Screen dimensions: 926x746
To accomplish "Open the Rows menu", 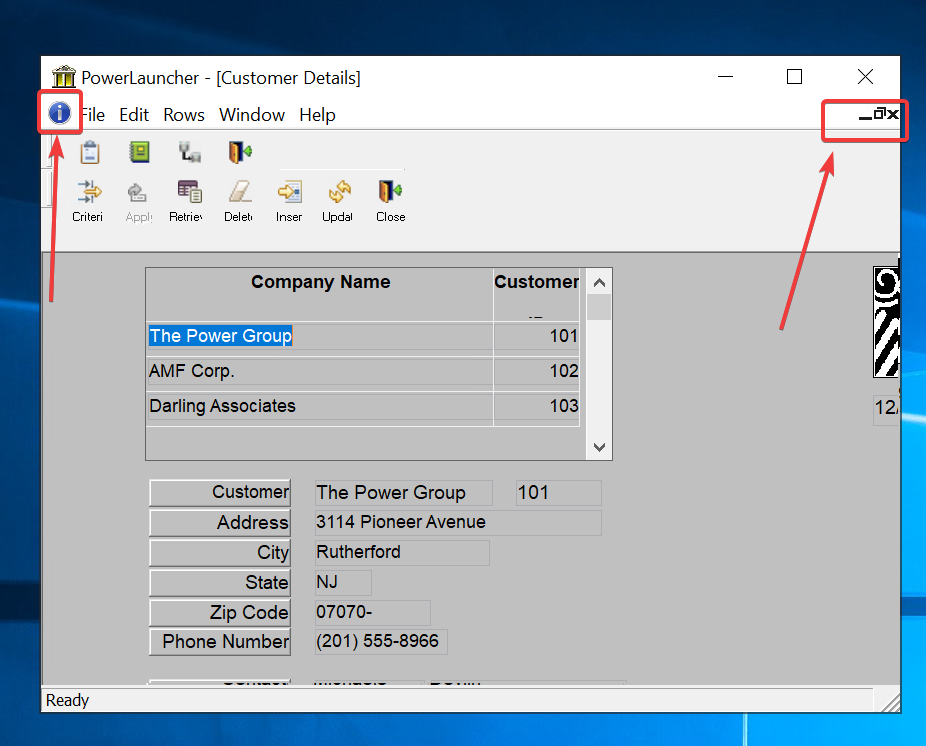I will [x=184, y=115].
